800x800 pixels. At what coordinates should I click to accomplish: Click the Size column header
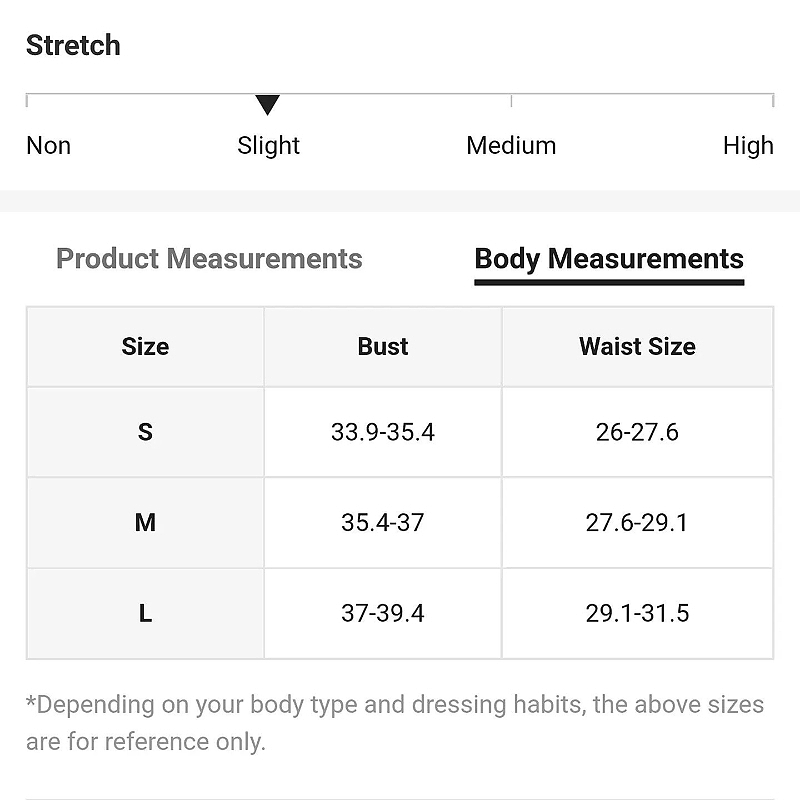(145, 346)
